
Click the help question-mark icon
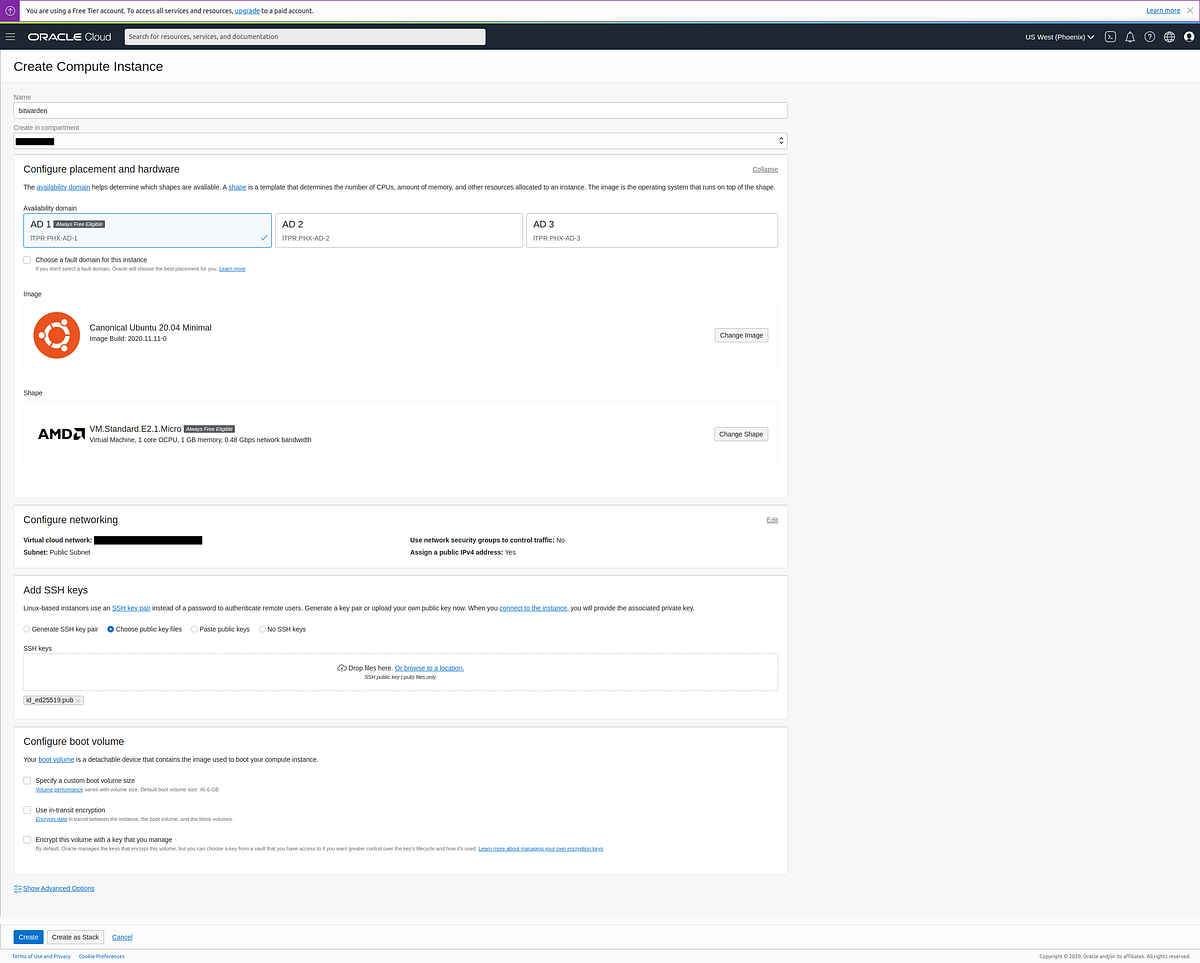tap(1149, 36)
